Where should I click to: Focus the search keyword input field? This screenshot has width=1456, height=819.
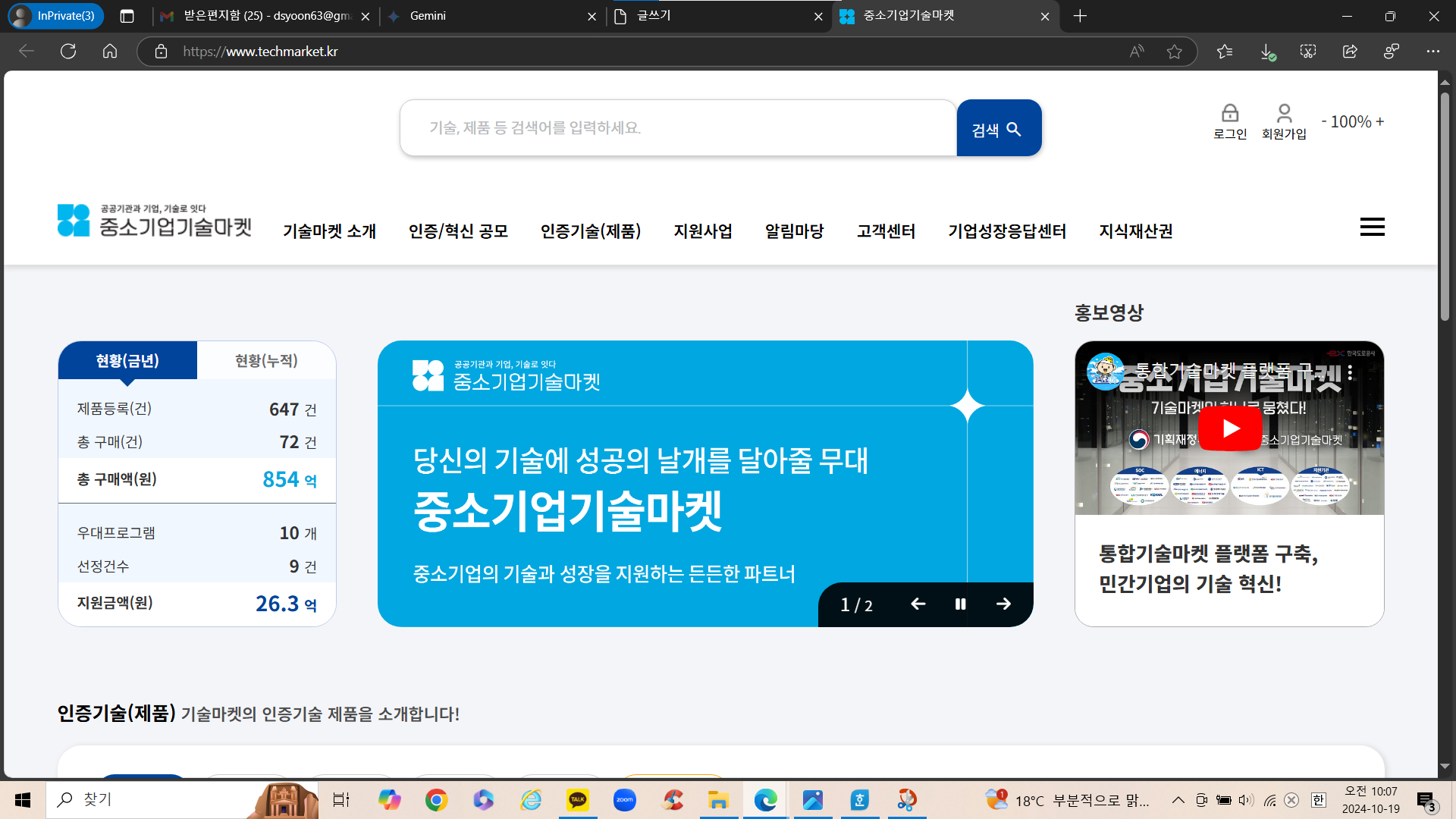point(678,128)
